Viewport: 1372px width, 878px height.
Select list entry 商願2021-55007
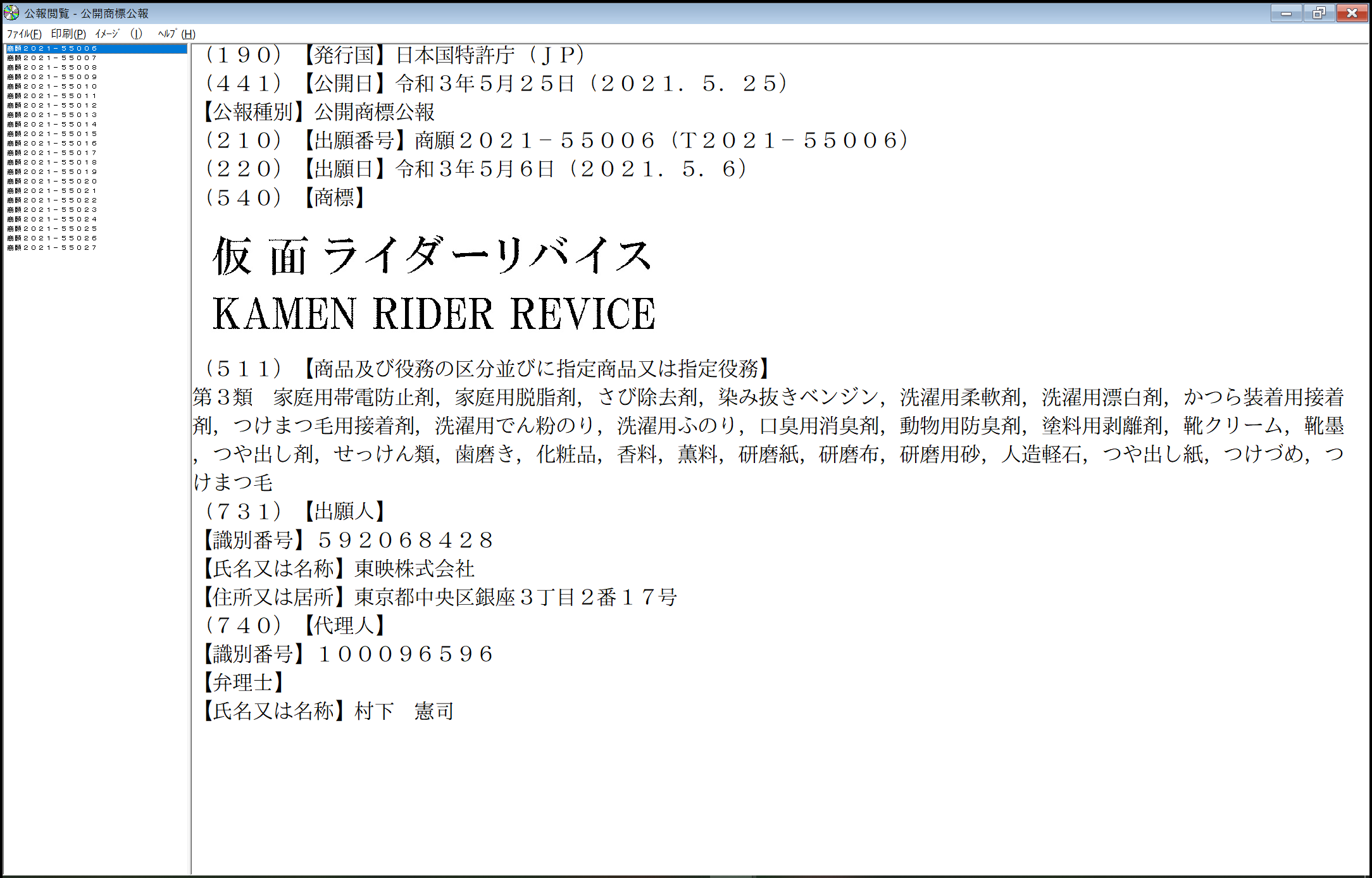(53, 58)
